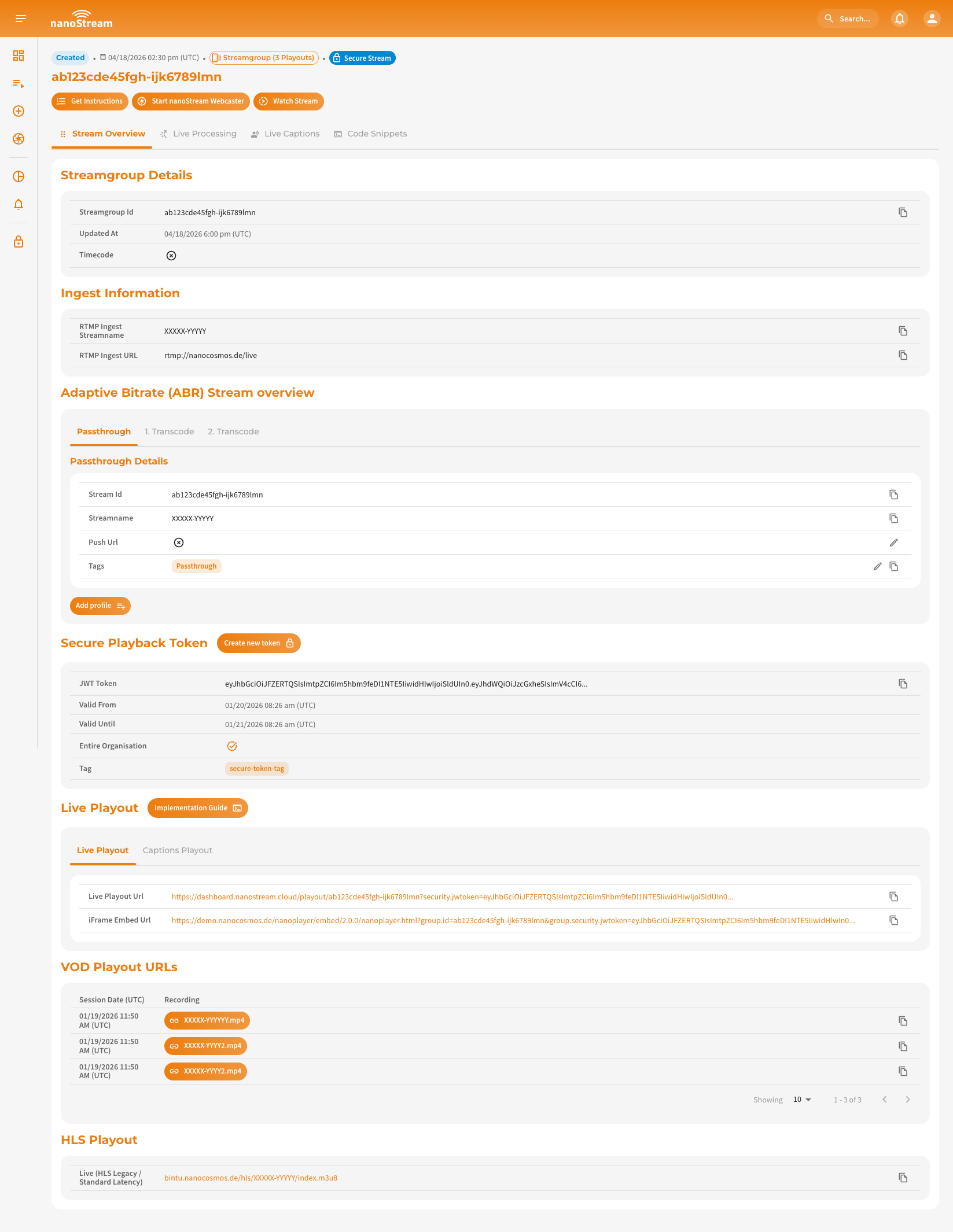Open the dashboard icon in the sidebar
The height and width of the screenshot is (1232, 953).
coord(18,56)
